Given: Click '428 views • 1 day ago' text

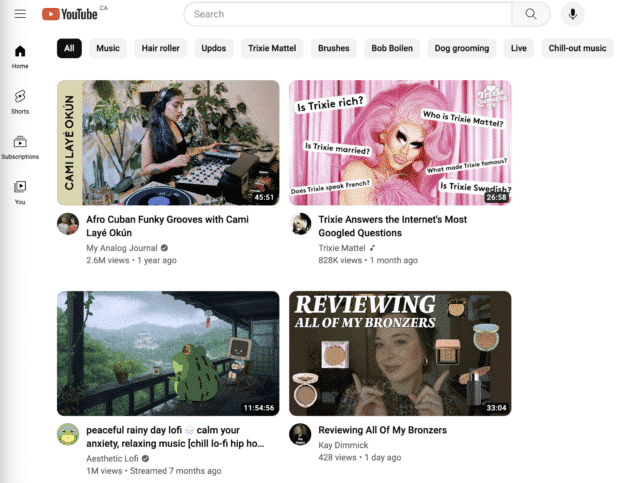Looking at the screenshot, I should tap(360, 457).
